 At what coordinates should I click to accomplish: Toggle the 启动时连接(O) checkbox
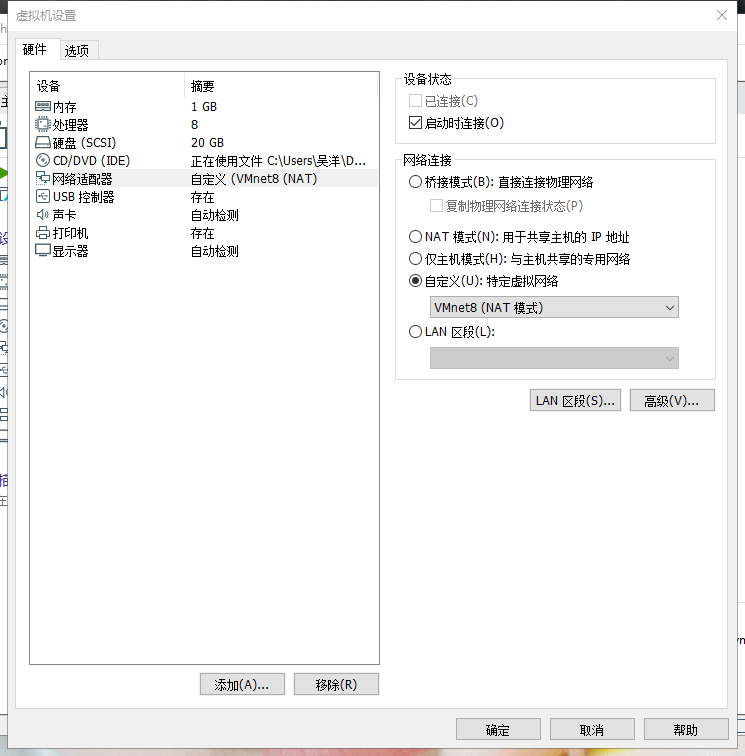click(x=415, y=123)
